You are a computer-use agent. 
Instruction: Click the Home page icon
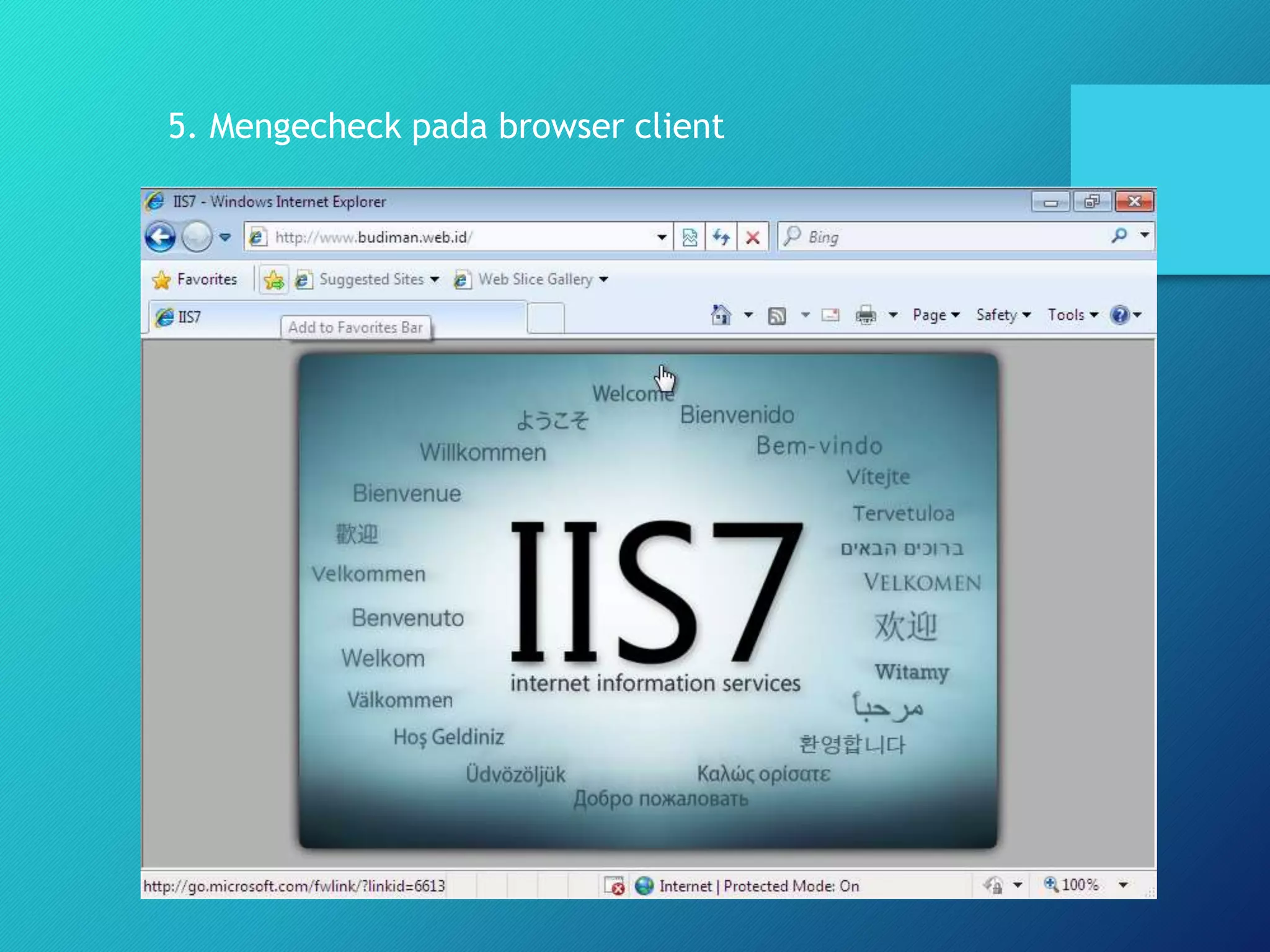point(721,315)
